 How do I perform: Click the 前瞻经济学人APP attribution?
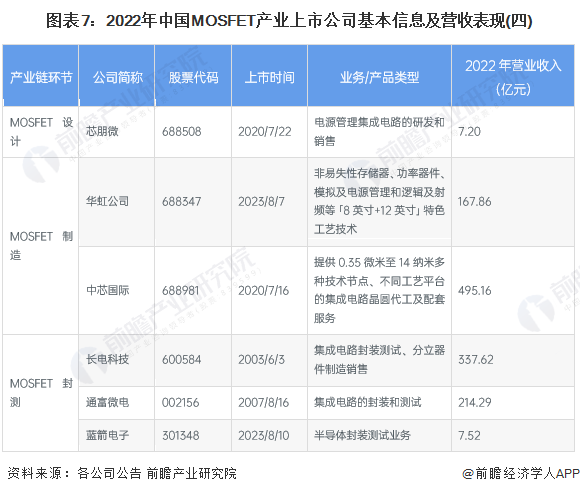521,473
